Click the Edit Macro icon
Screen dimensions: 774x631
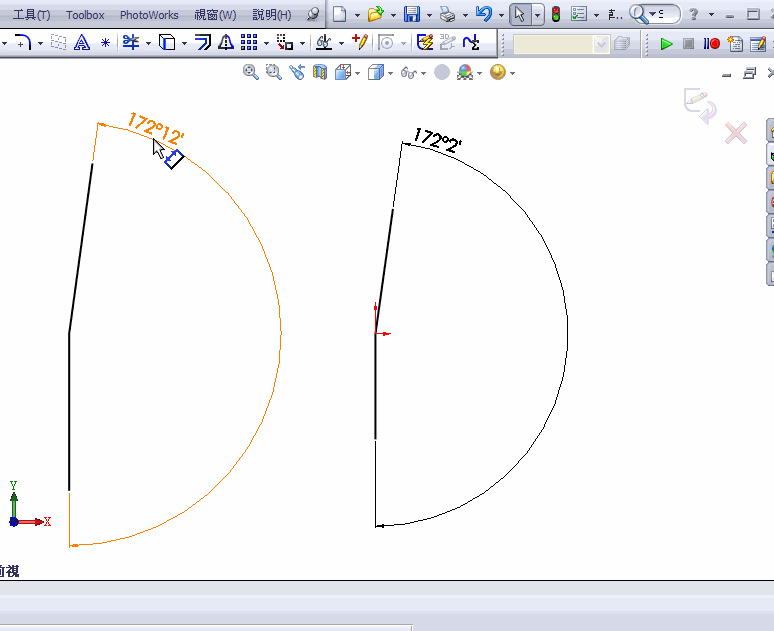tap(758, 43)
